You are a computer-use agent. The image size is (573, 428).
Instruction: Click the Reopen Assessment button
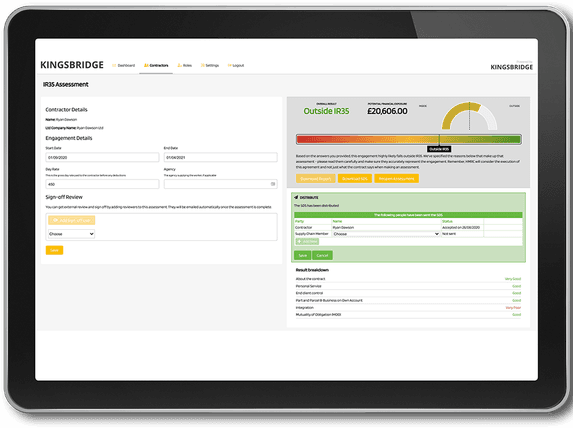pos(396,179)
